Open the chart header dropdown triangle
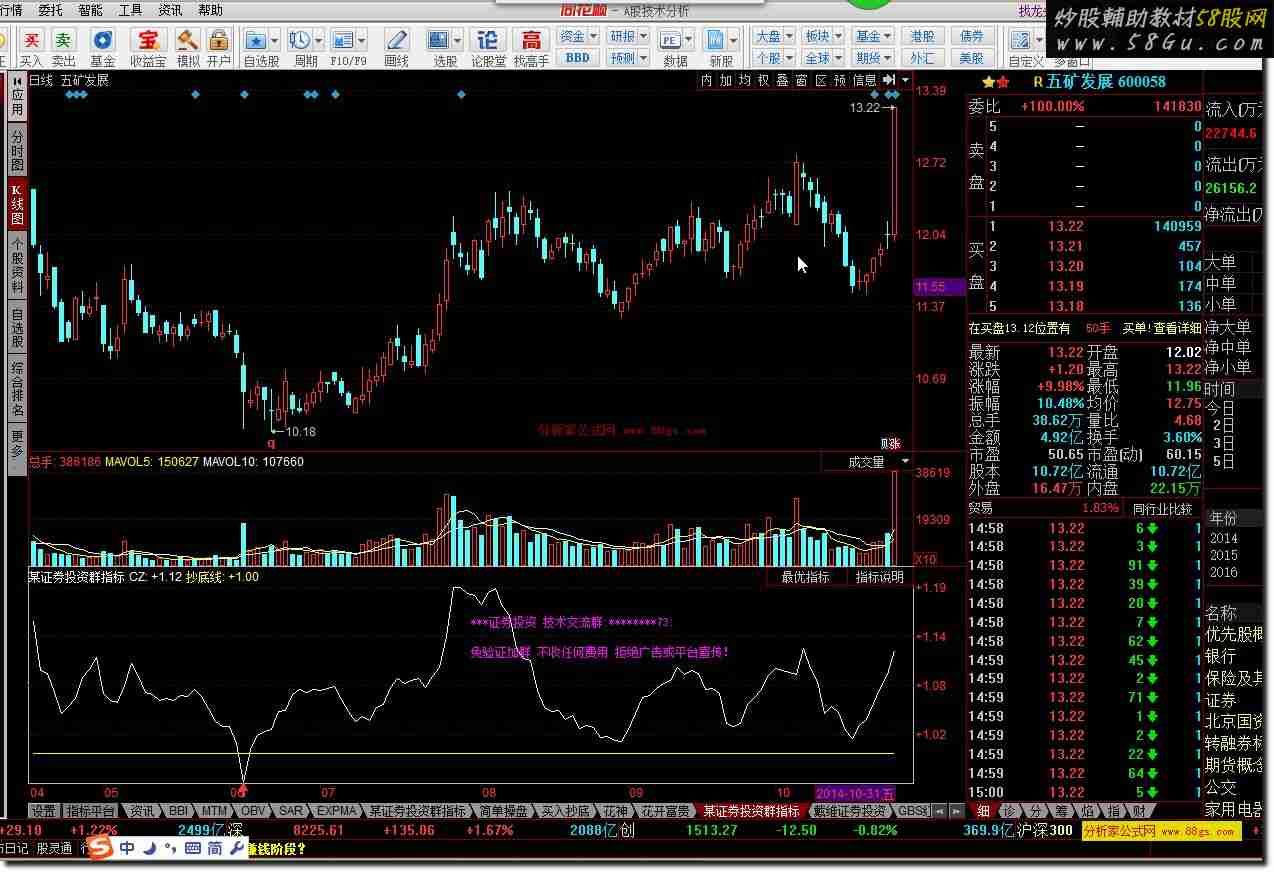Viewport: 1274px width, 872px height. pyautogui.click(x=906, y=80)
